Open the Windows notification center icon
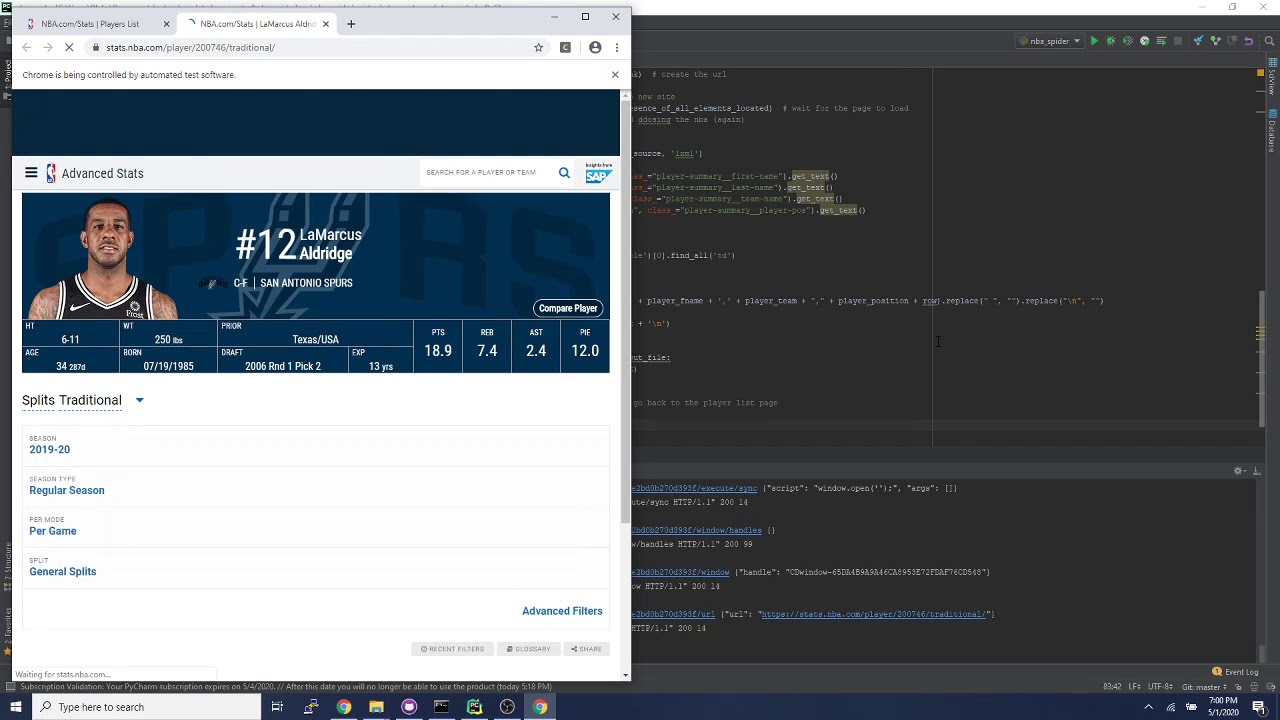This screenshot has height=720, width=1280. coord(1259,707)
